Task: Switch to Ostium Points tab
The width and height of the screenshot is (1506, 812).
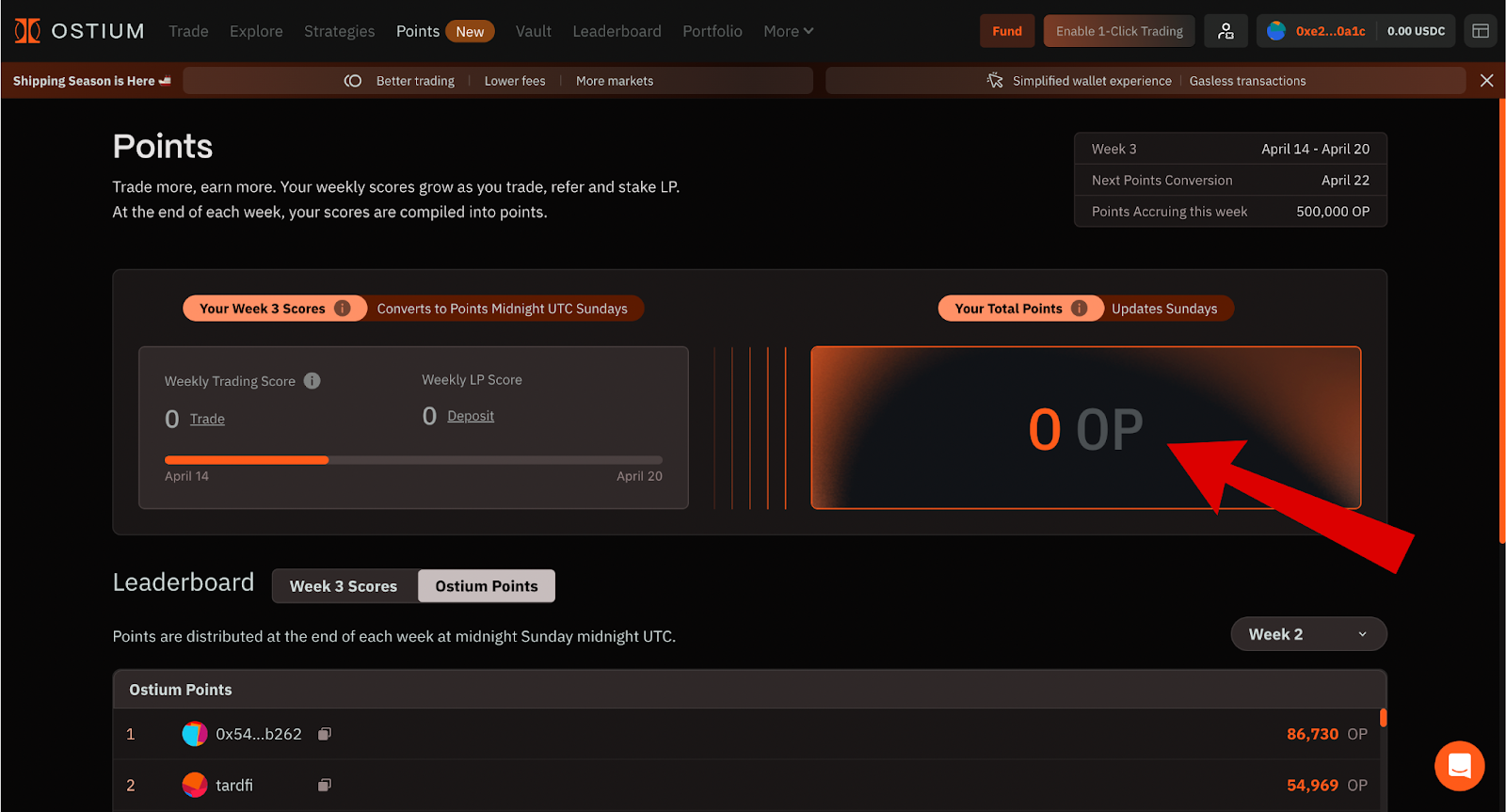Action: pyautogui.click(x=487, y=586)
